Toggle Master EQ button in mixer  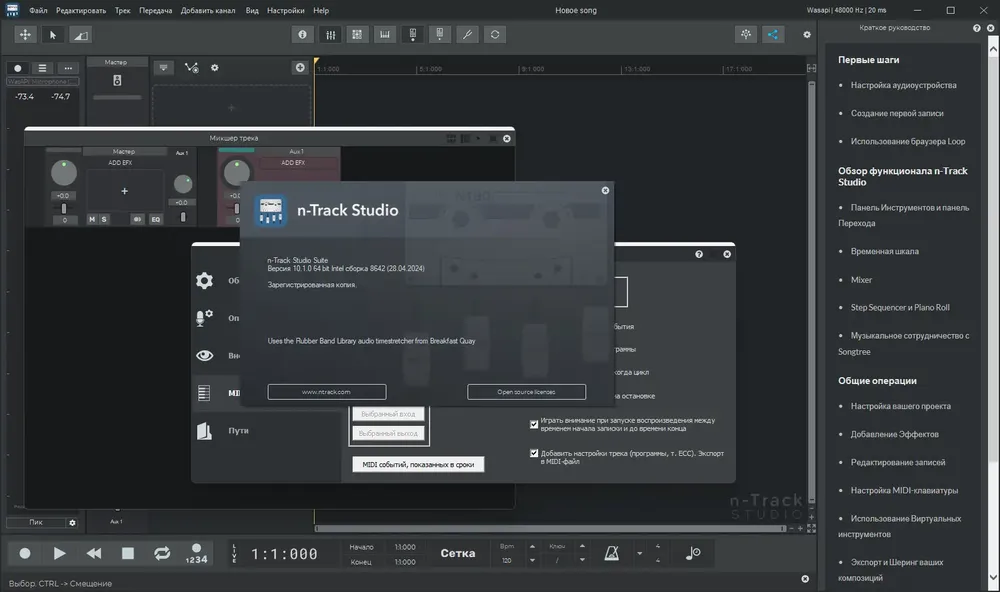pyautogui.click(x=156, y=219)
